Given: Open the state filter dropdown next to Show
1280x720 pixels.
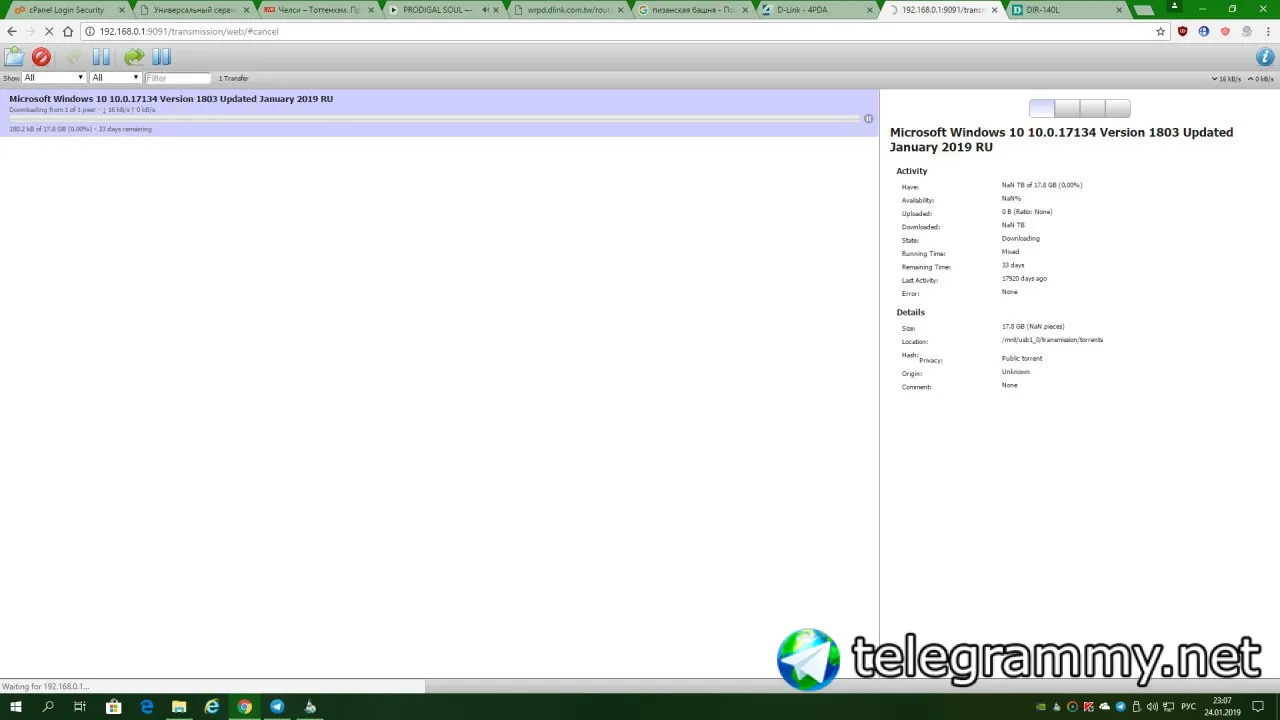Looking at the screenshot, I should tap(54, 78).
